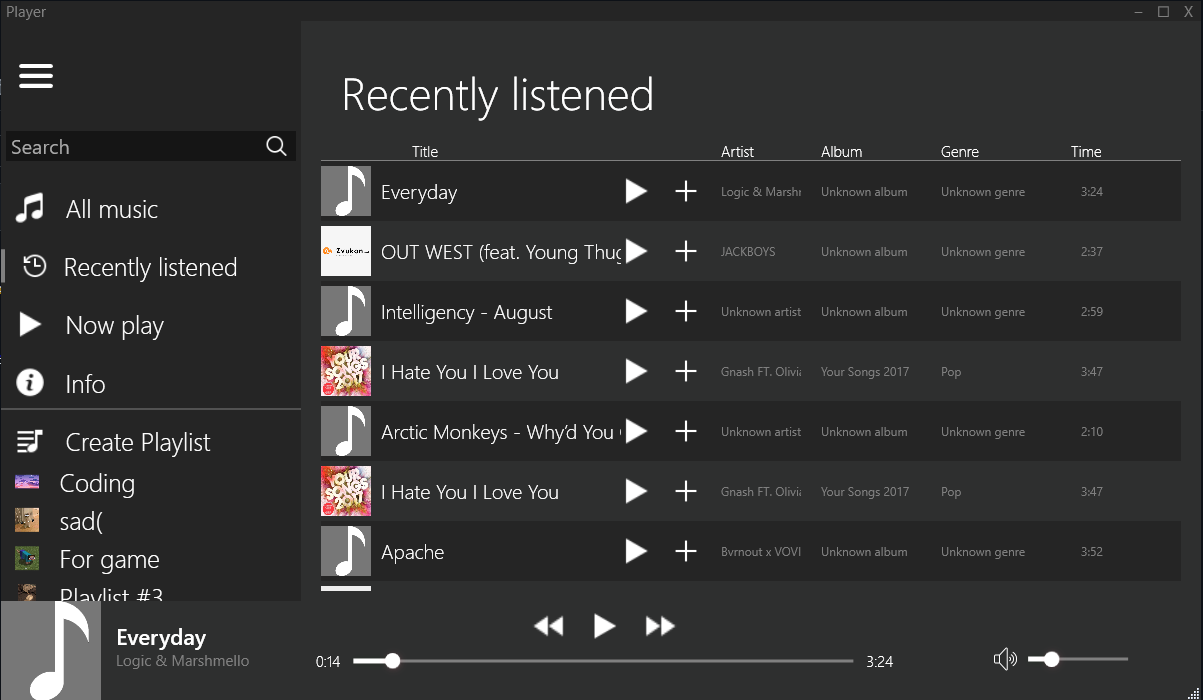Click the Create Playlist icon
1203x700 pixels.
[x=29, y=441]
